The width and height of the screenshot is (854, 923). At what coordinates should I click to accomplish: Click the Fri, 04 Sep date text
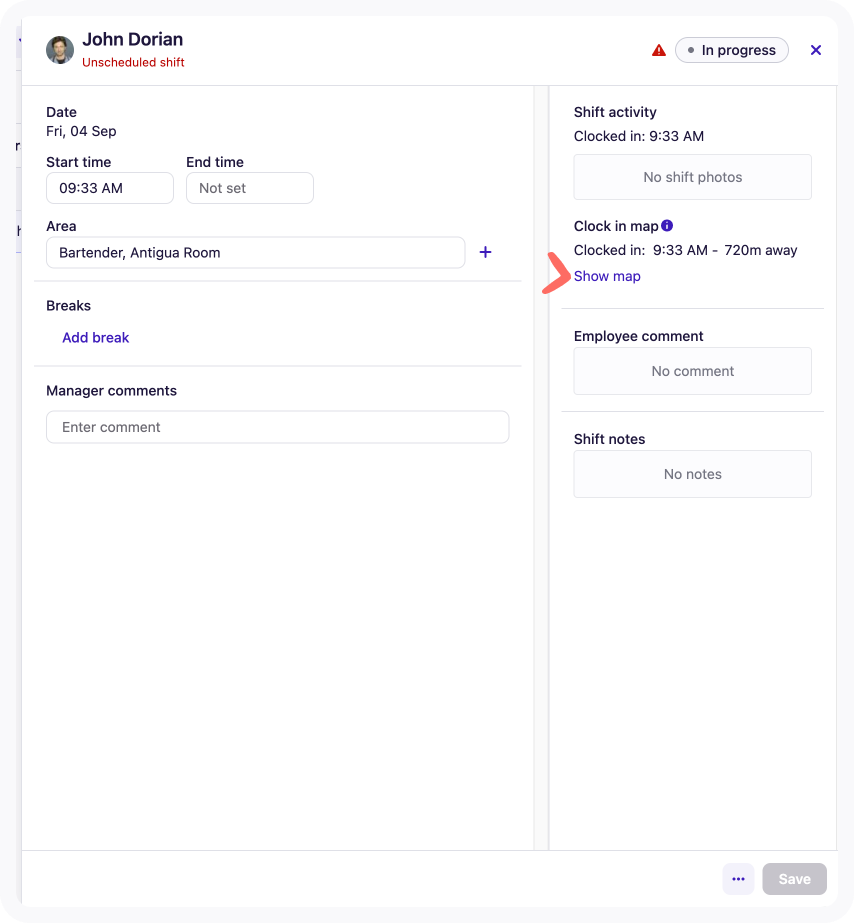[x=81, y=131]
